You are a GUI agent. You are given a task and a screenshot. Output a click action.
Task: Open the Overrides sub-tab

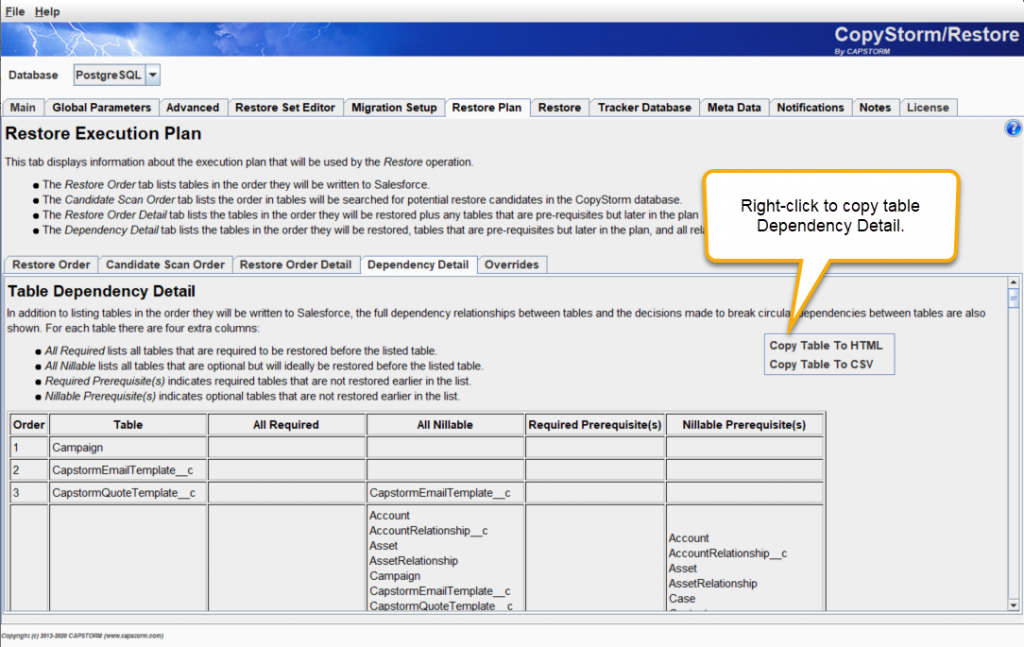click(511, 264)
